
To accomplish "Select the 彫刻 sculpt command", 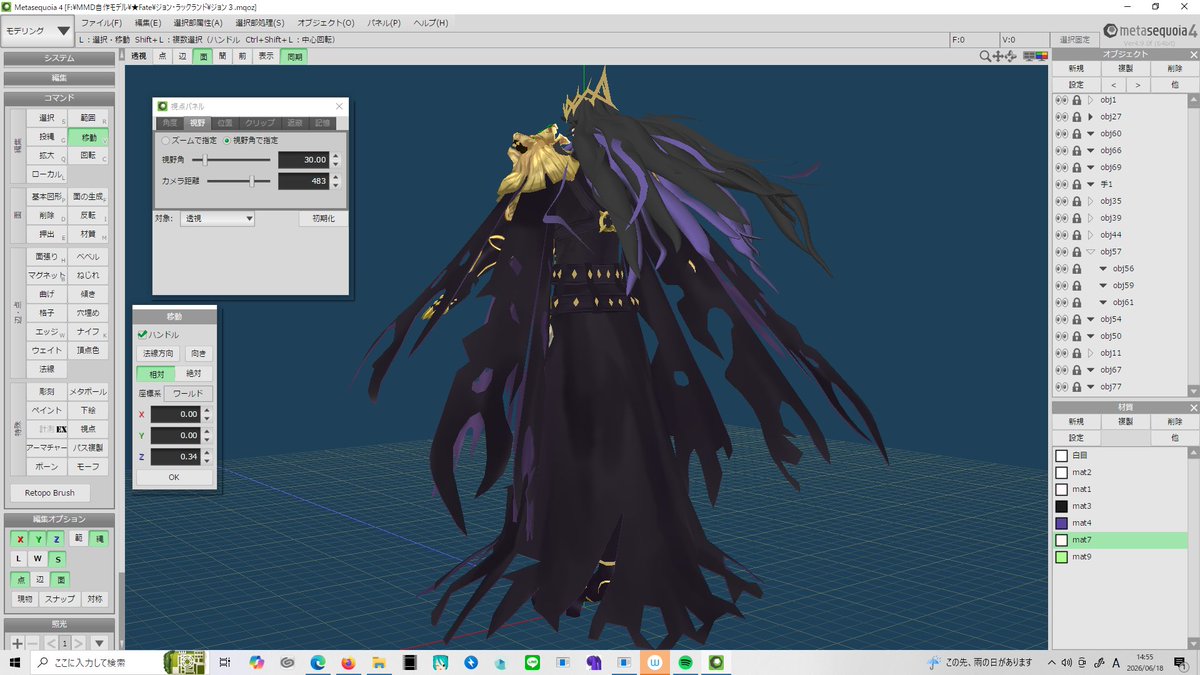I will [46, 391].
